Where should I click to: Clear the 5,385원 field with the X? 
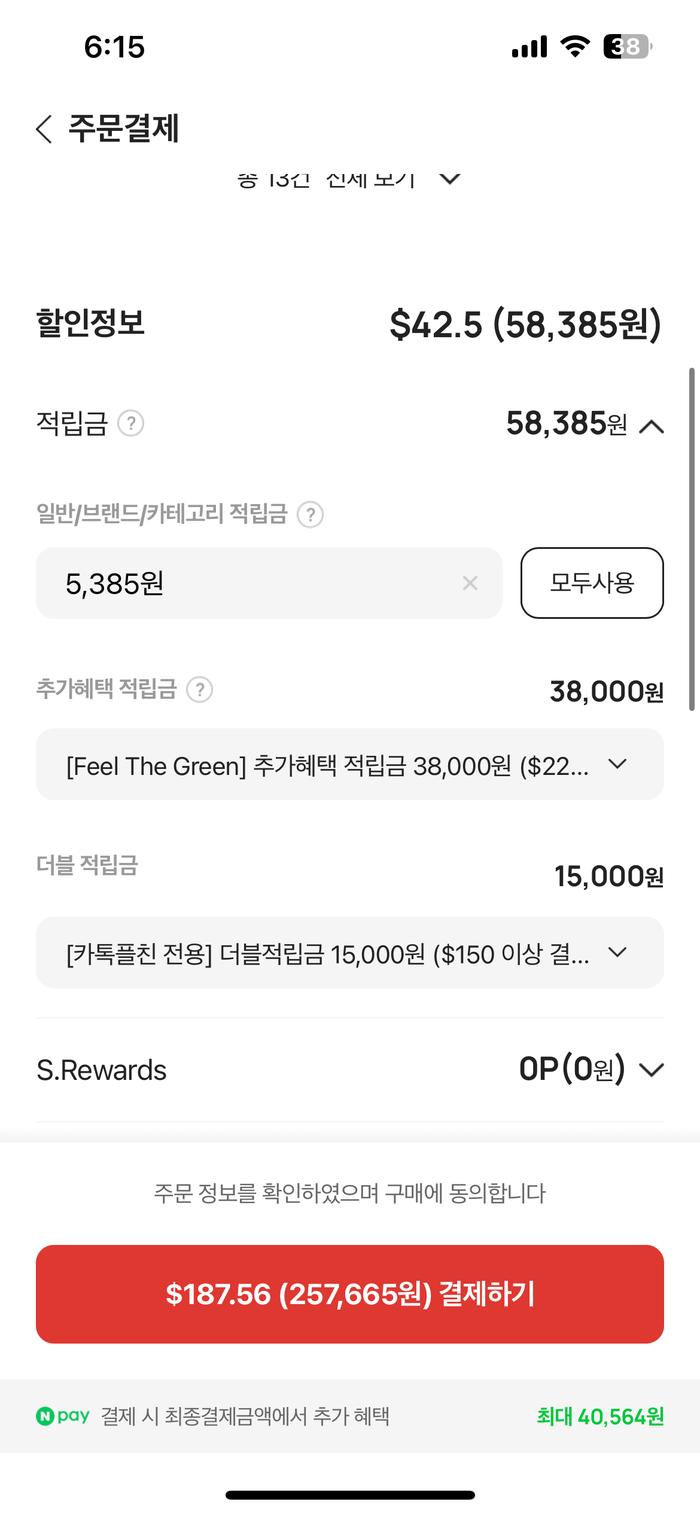(x=470, y=583)
